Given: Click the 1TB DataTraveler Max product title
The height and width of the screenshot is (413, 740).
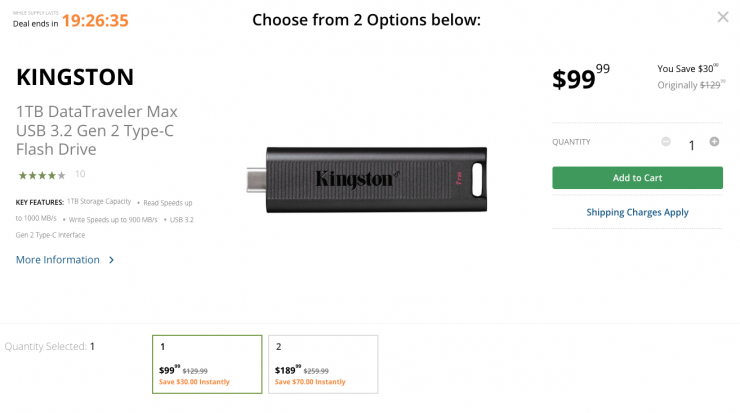Looking at the screenshot, I should [97, 130].
